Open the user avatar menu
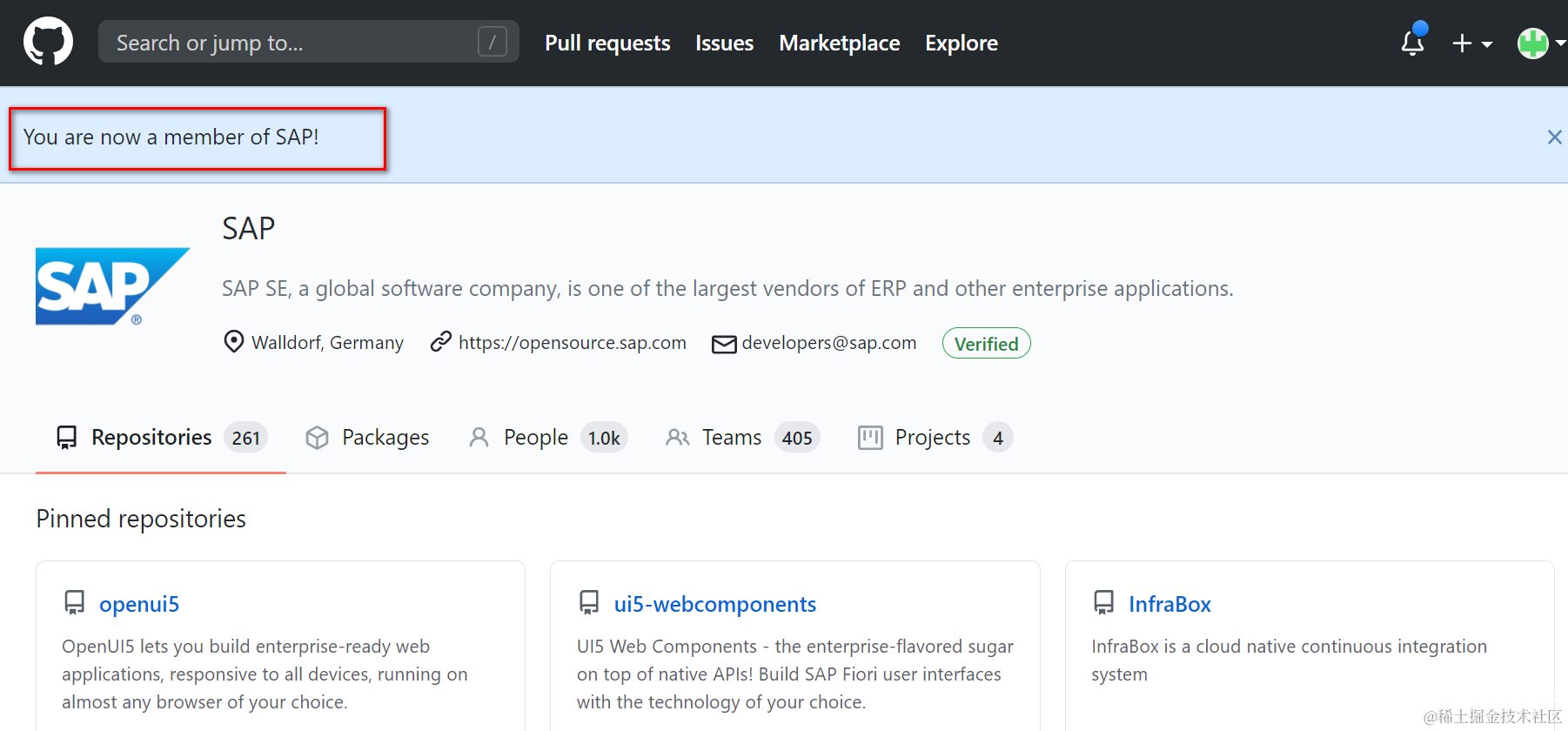The width and height of the screenshot is (1568, 731). click(x=1539, y=43)
